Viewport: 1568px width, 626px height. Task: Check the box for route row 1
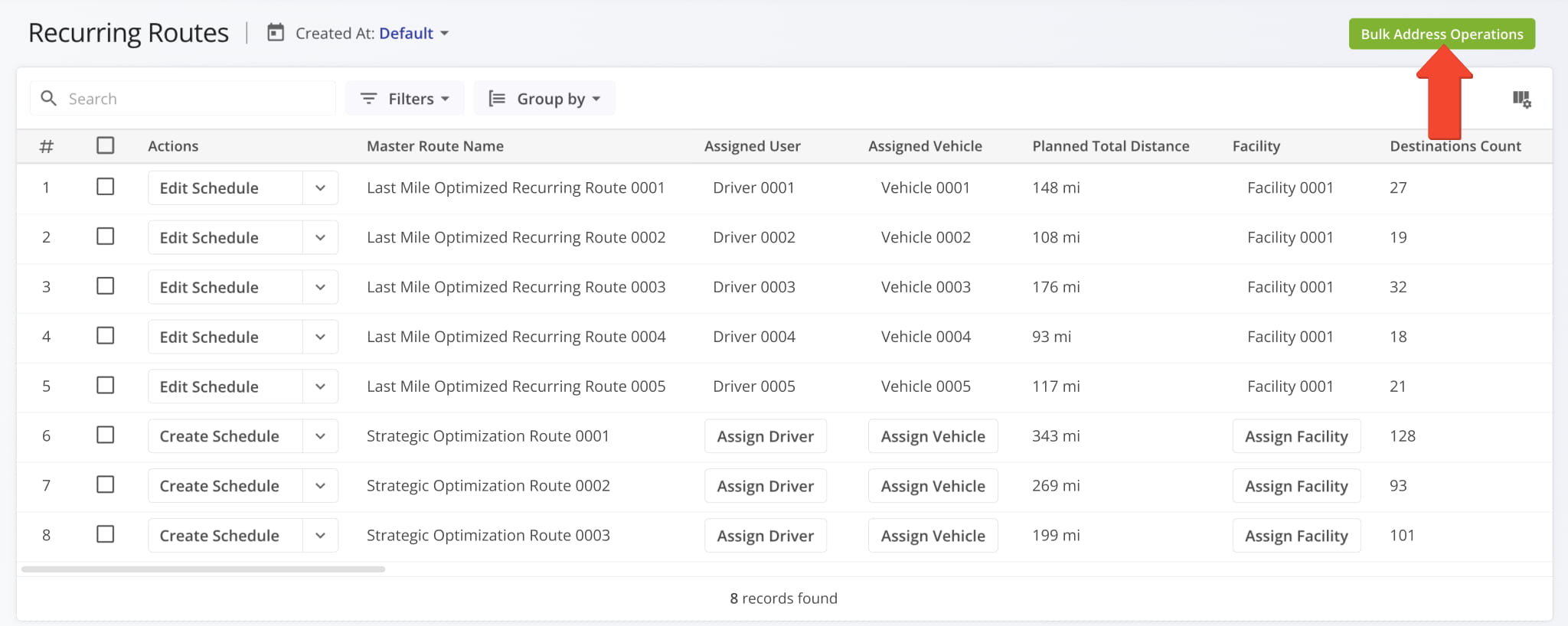point(106,187)
